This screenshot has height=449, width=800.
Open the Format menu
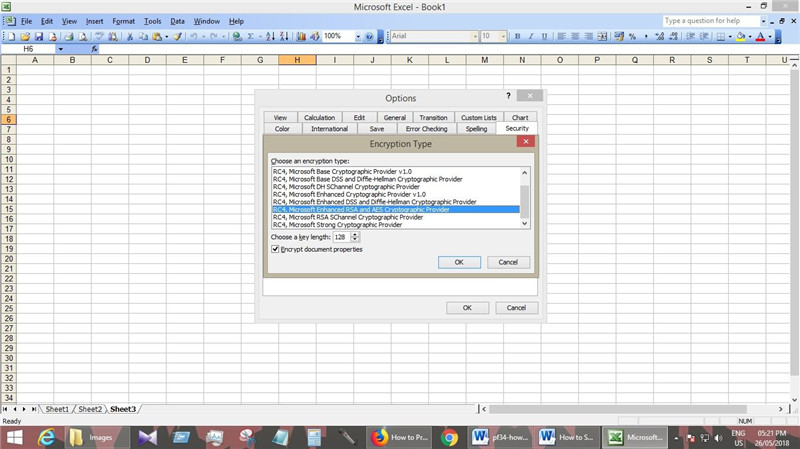[123, 21]
